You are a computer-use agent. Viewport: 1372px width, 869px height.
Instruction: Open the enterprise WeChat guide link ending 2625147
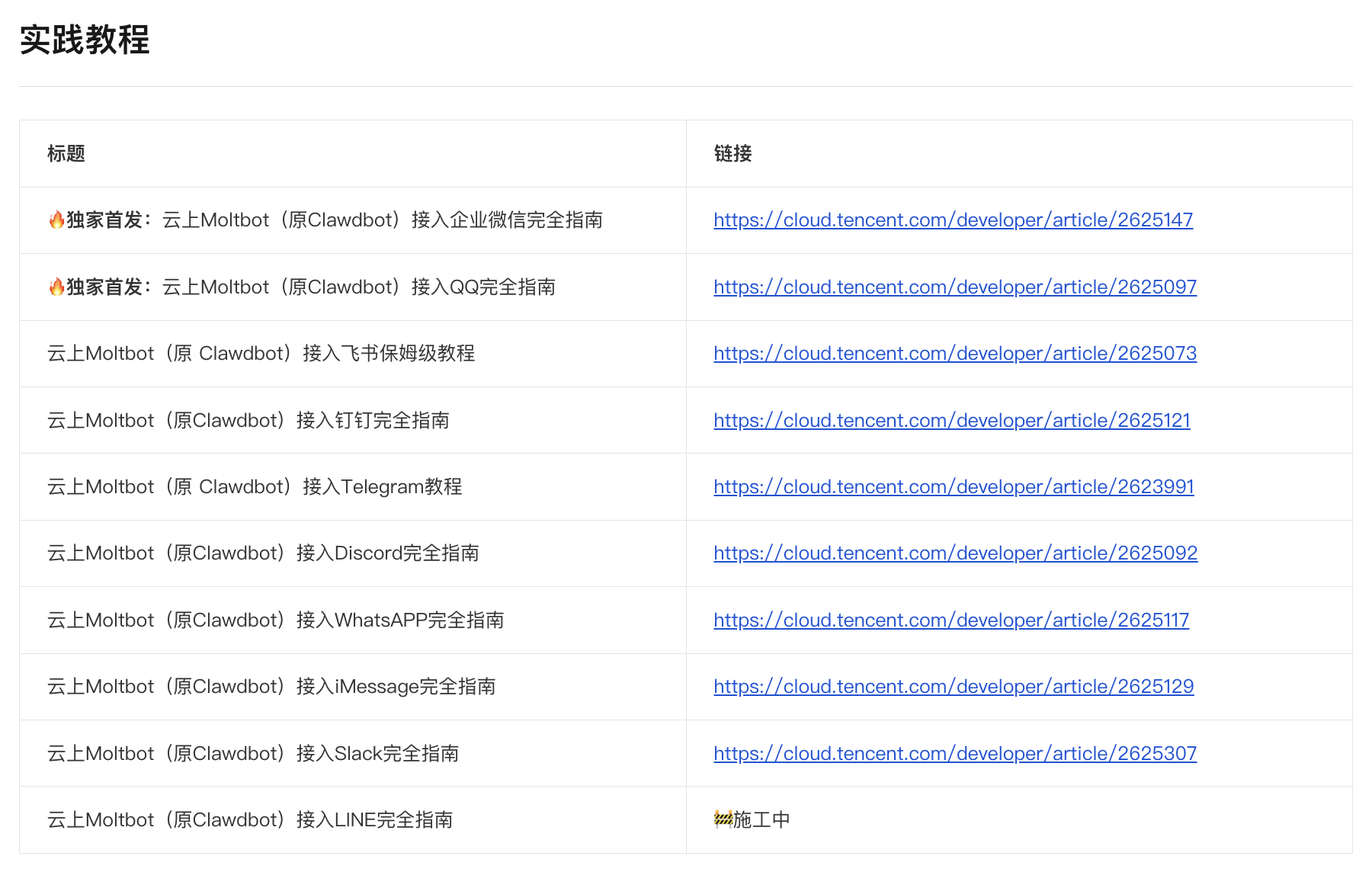pos(953,220)
